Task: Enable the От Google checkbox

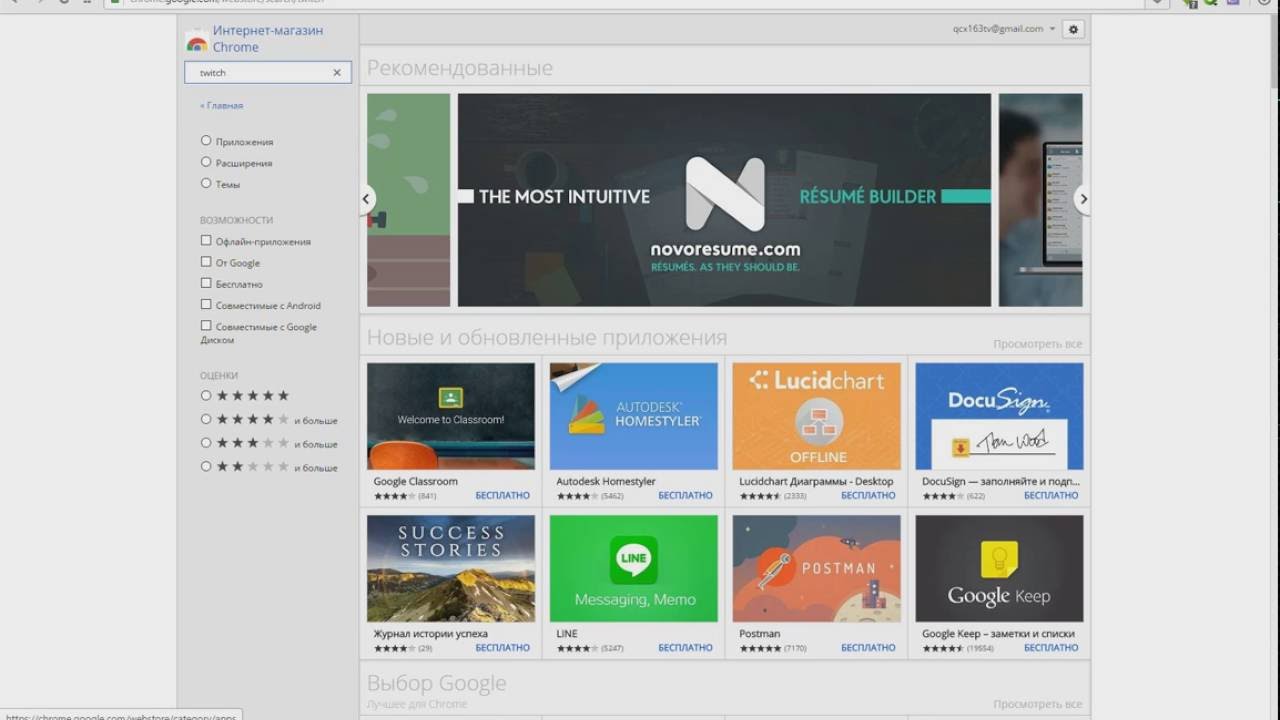Action: pos(206,262)
